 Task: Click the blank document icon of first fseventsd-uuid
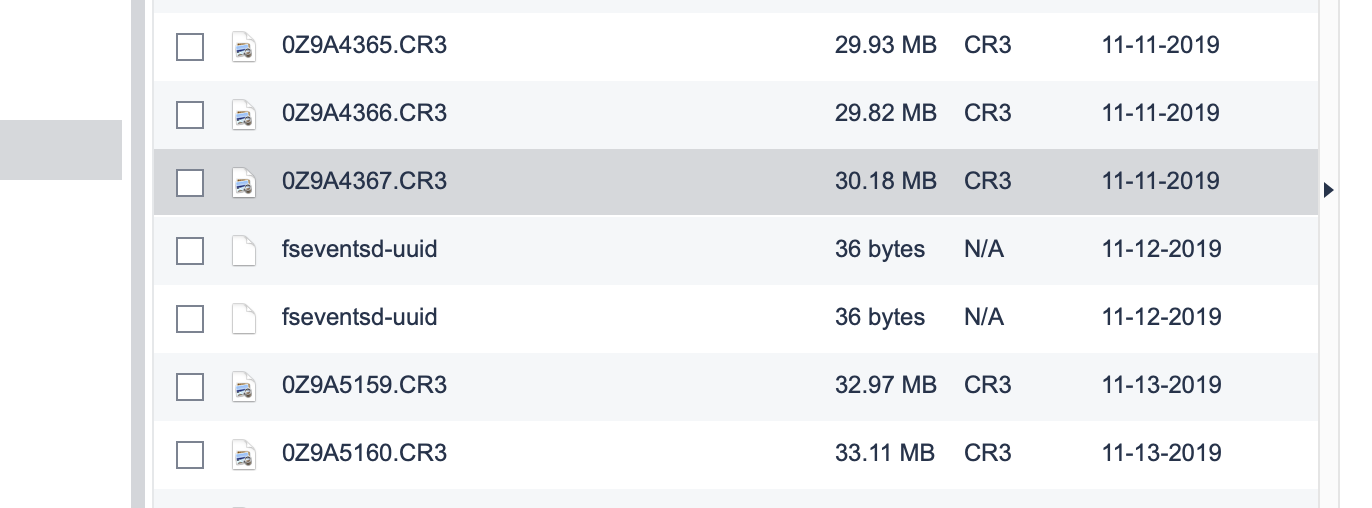pos(244,251)
